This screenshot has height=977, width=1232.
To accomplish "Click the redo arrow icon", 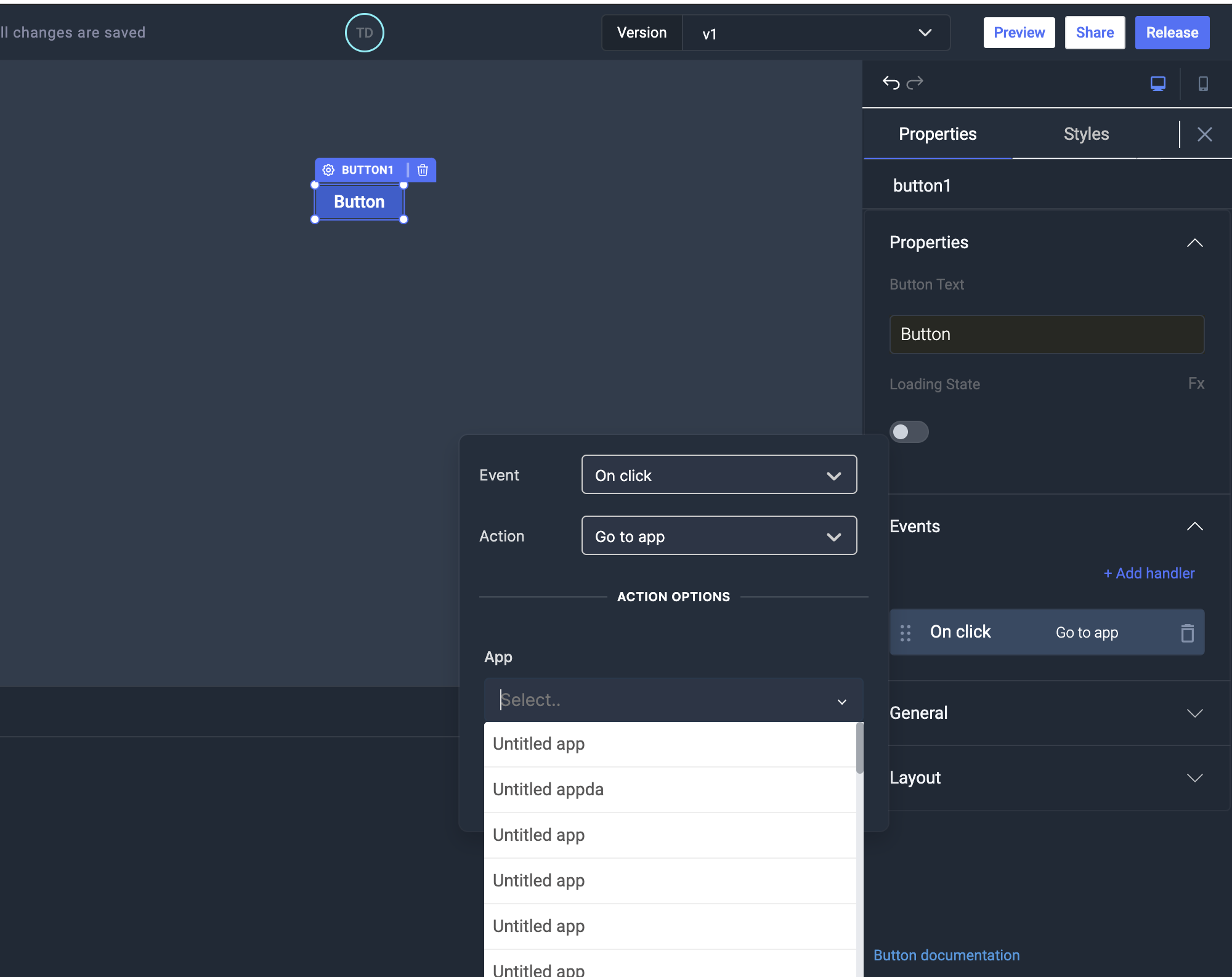I will [x=916, y=83].
